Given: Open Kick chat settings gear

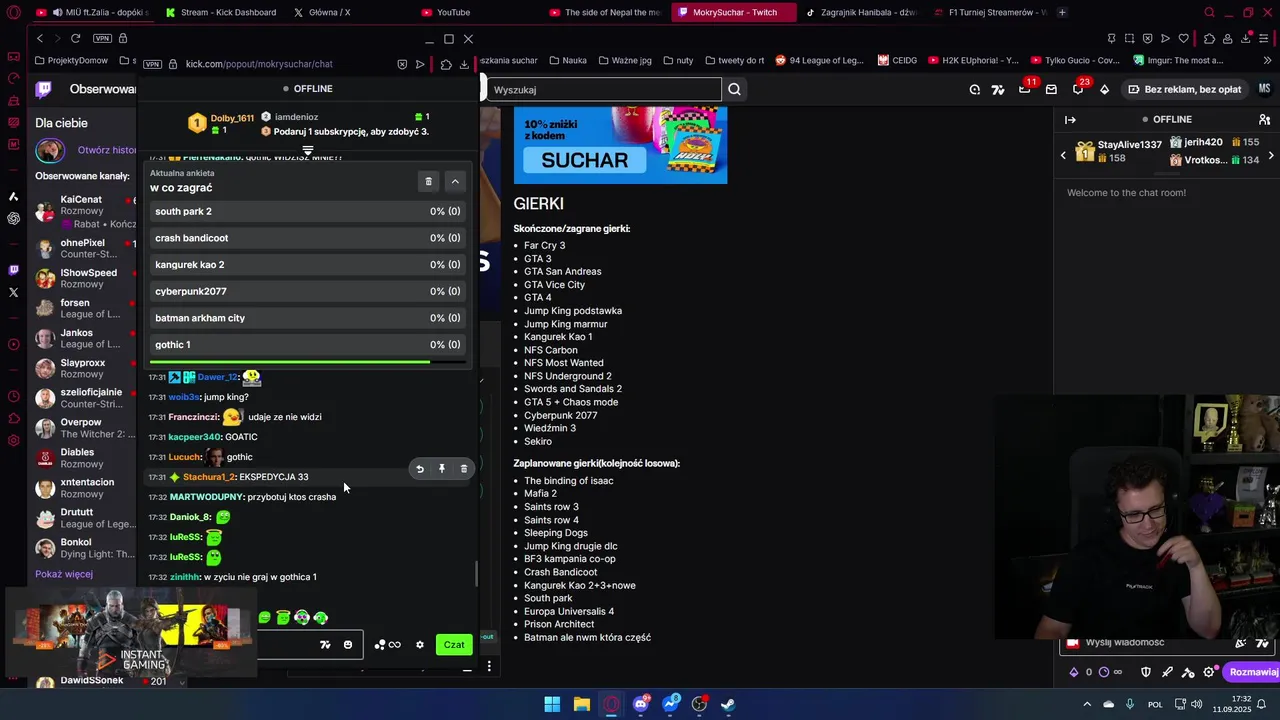Looking at the screenshot, I should (x=420, y=645).
